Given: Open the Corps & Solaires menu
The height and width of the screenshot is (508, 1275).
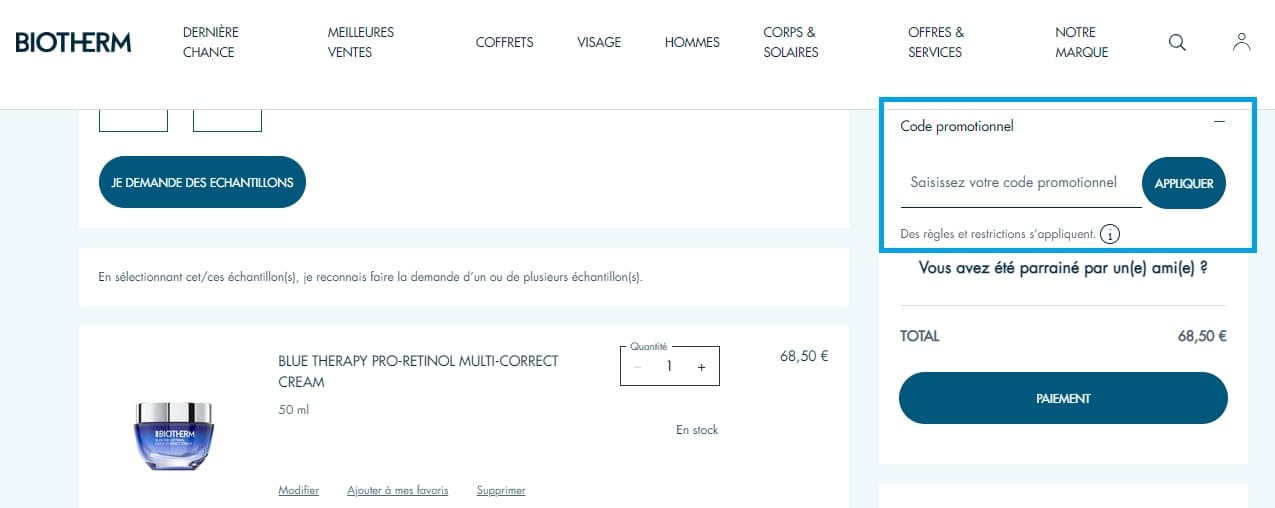Looking at the screenshot, I should click(791, 42).
